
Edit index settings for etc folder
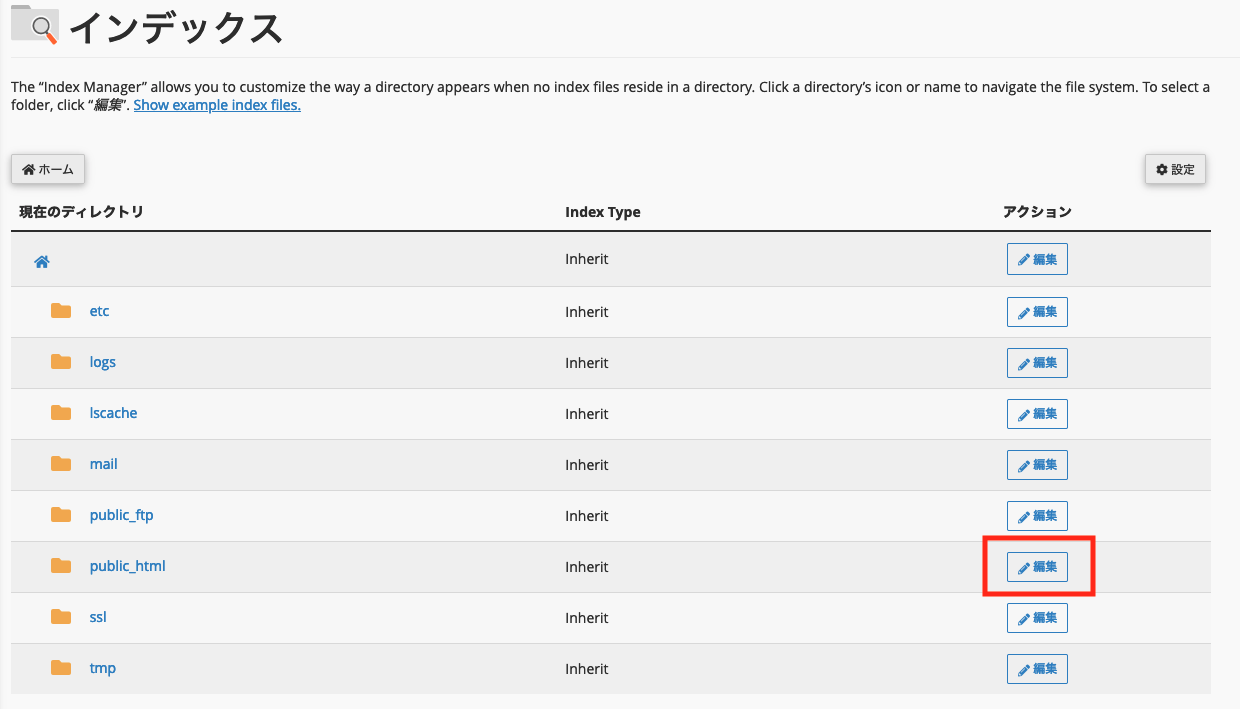1037,312
